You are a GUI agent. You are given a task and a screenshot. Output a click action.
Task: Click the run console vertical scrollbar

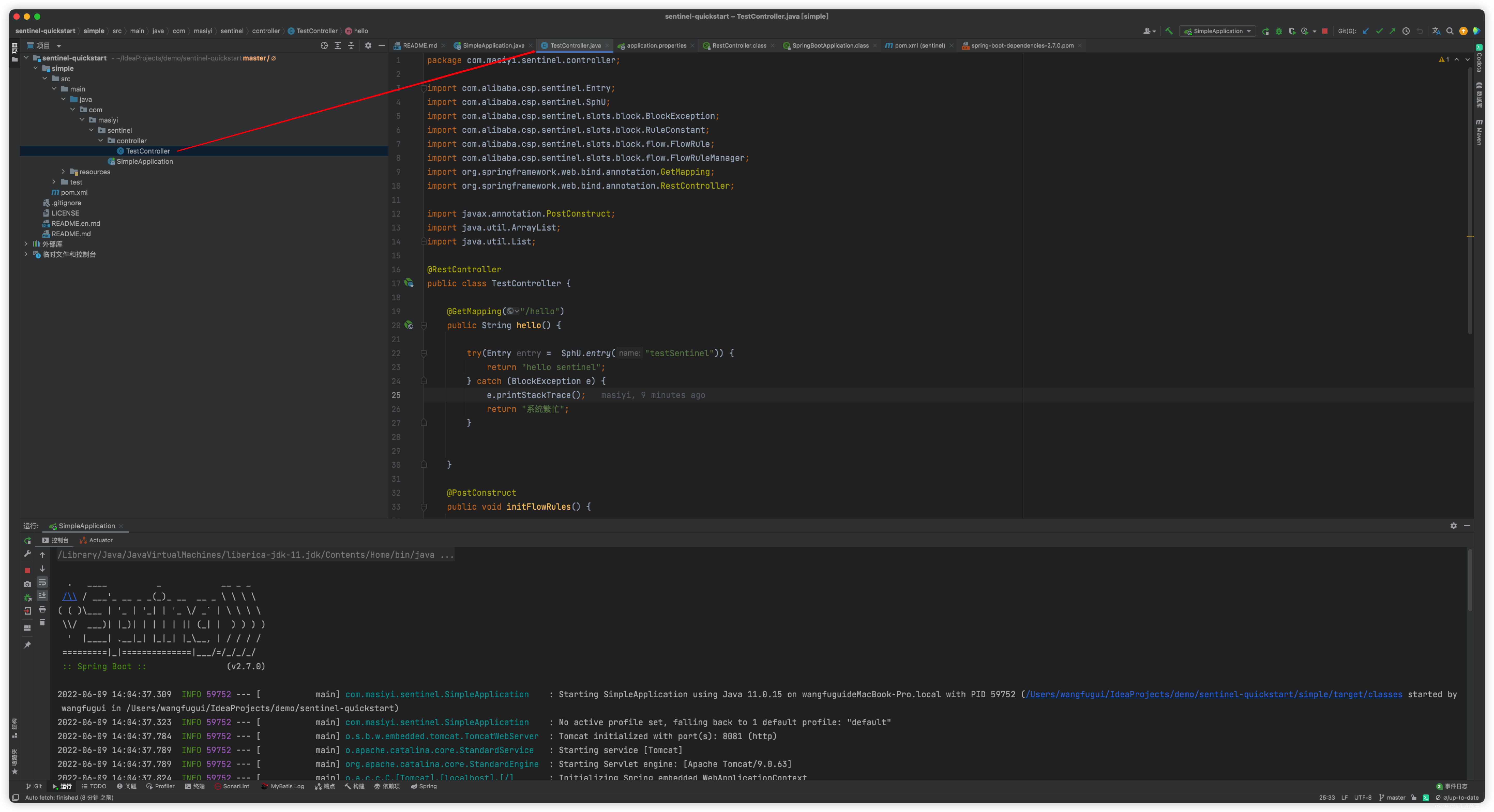1470,580
